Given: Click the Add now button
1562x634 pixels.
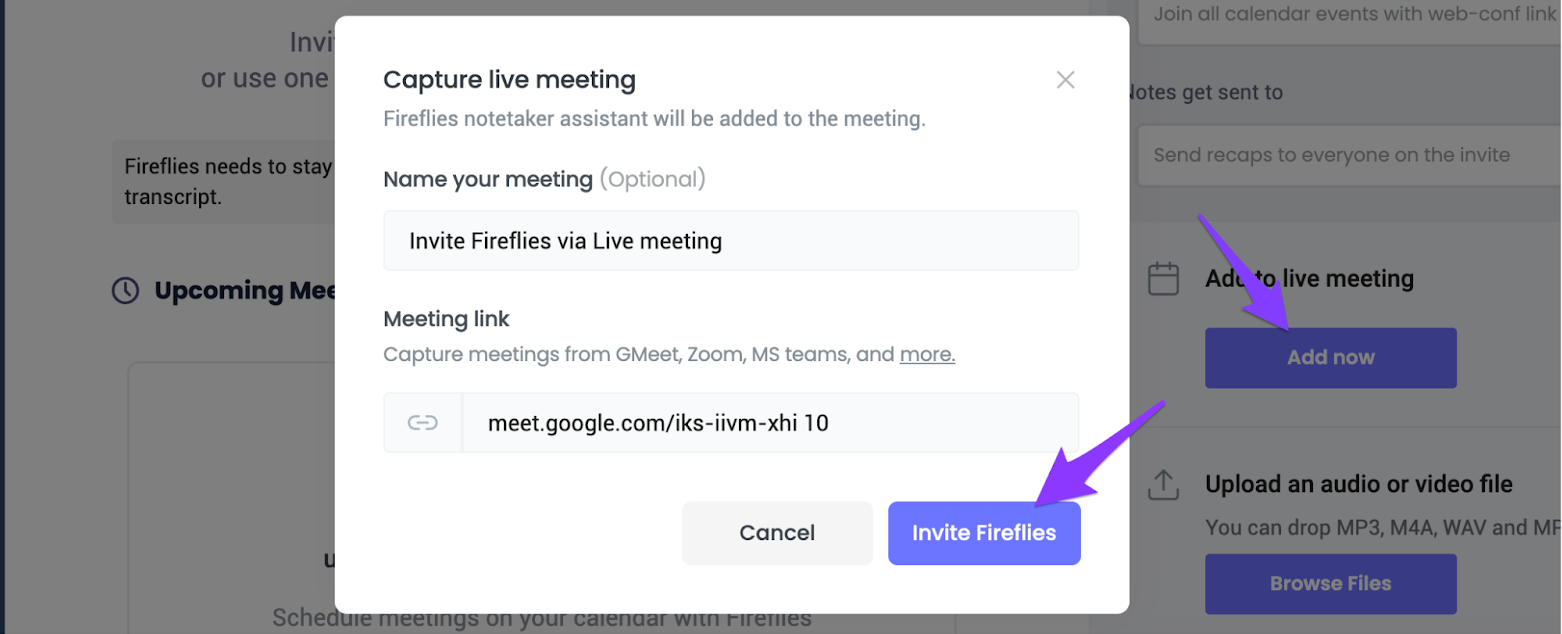Looking at the screenshot, I should point(1330,358).
